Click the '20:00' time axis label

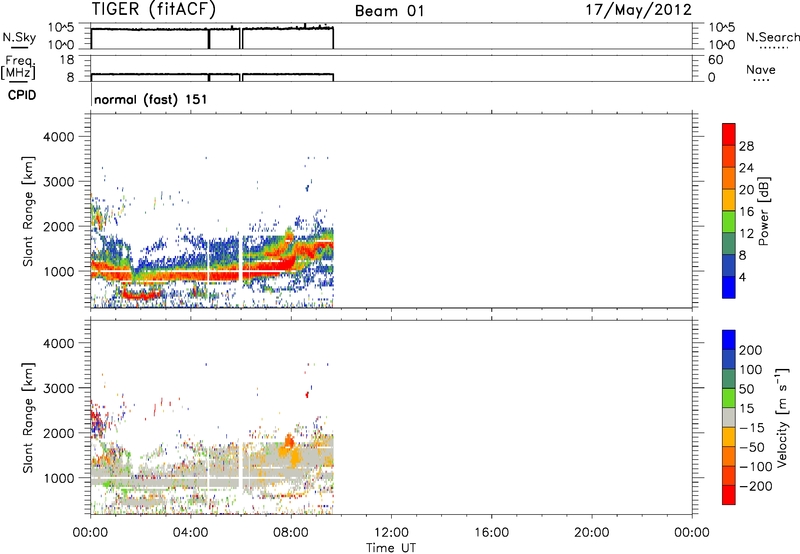coord(591,533)
